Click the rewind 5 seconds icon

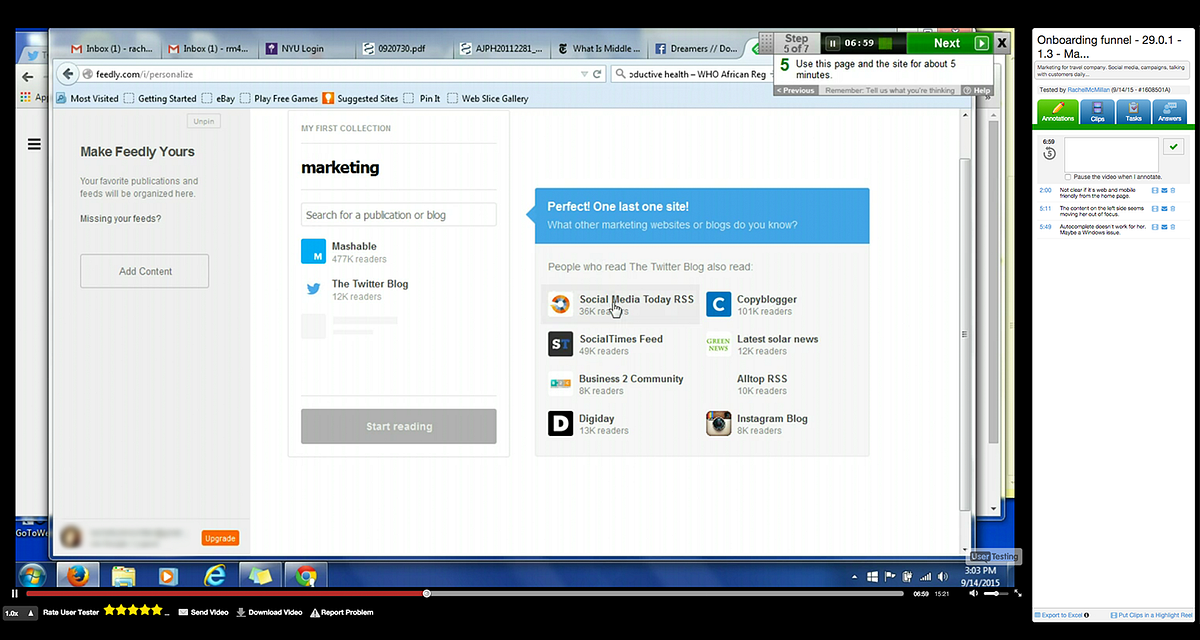1048,155
